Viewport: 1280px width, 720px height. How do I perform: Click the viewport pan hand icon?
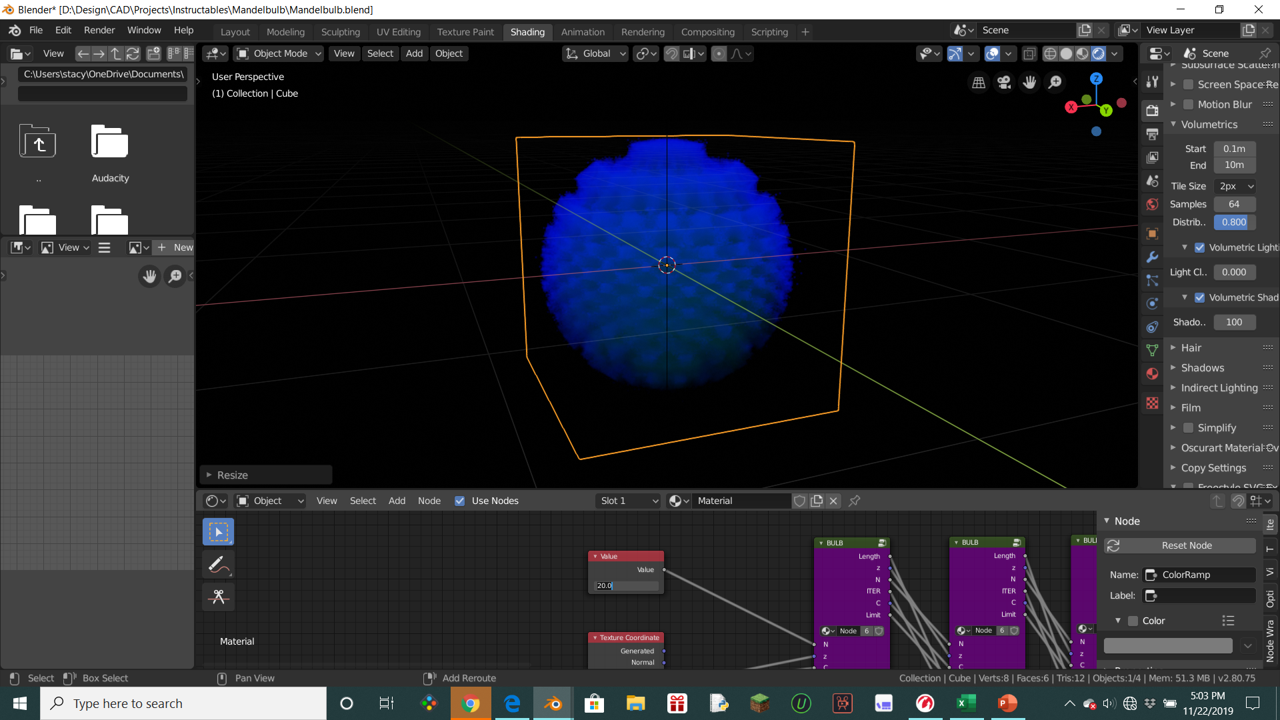pyautogui.click(x=1030, y=83)
